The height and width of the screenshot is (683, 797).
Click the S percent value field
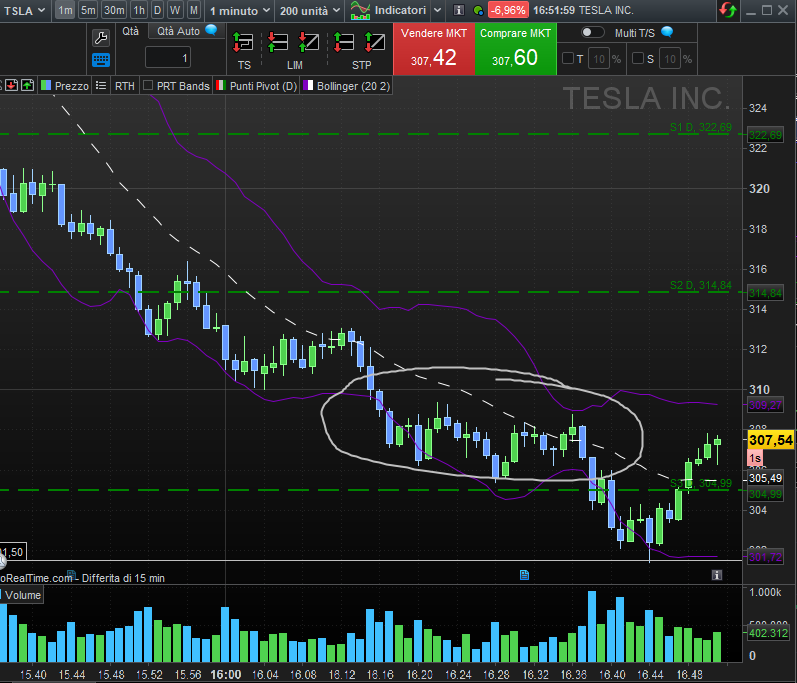tap(669, 59)
